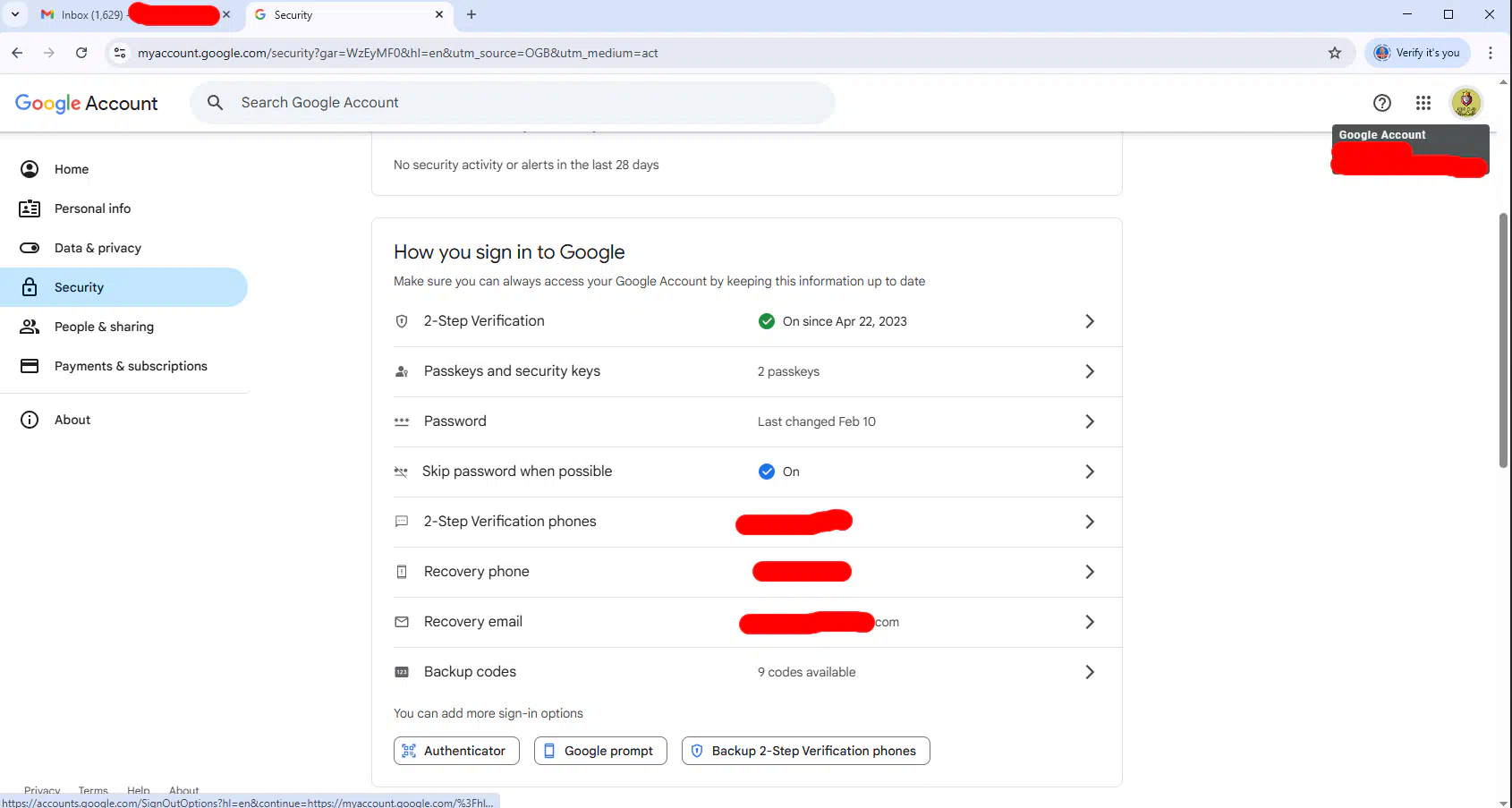Click the 'Last changed Feb 10' text
The width and height of the screenshot is (1512, 808).
(x=817, y=421)
